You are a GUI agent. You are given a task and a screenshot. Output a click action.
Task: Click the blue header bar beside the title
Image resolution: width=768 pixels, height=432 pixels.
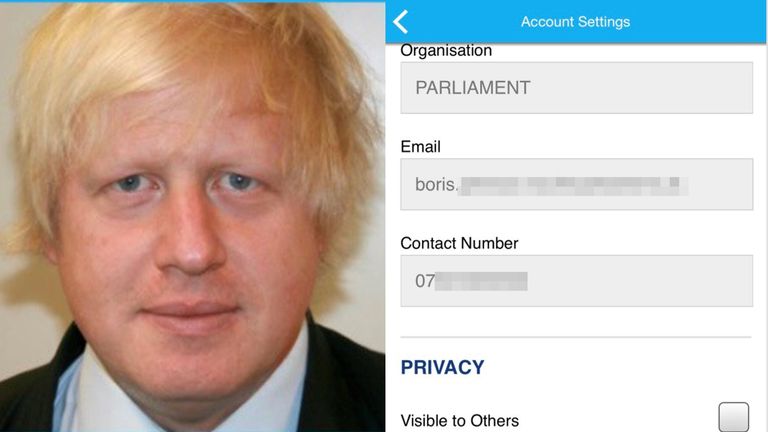tap(696, 22)
